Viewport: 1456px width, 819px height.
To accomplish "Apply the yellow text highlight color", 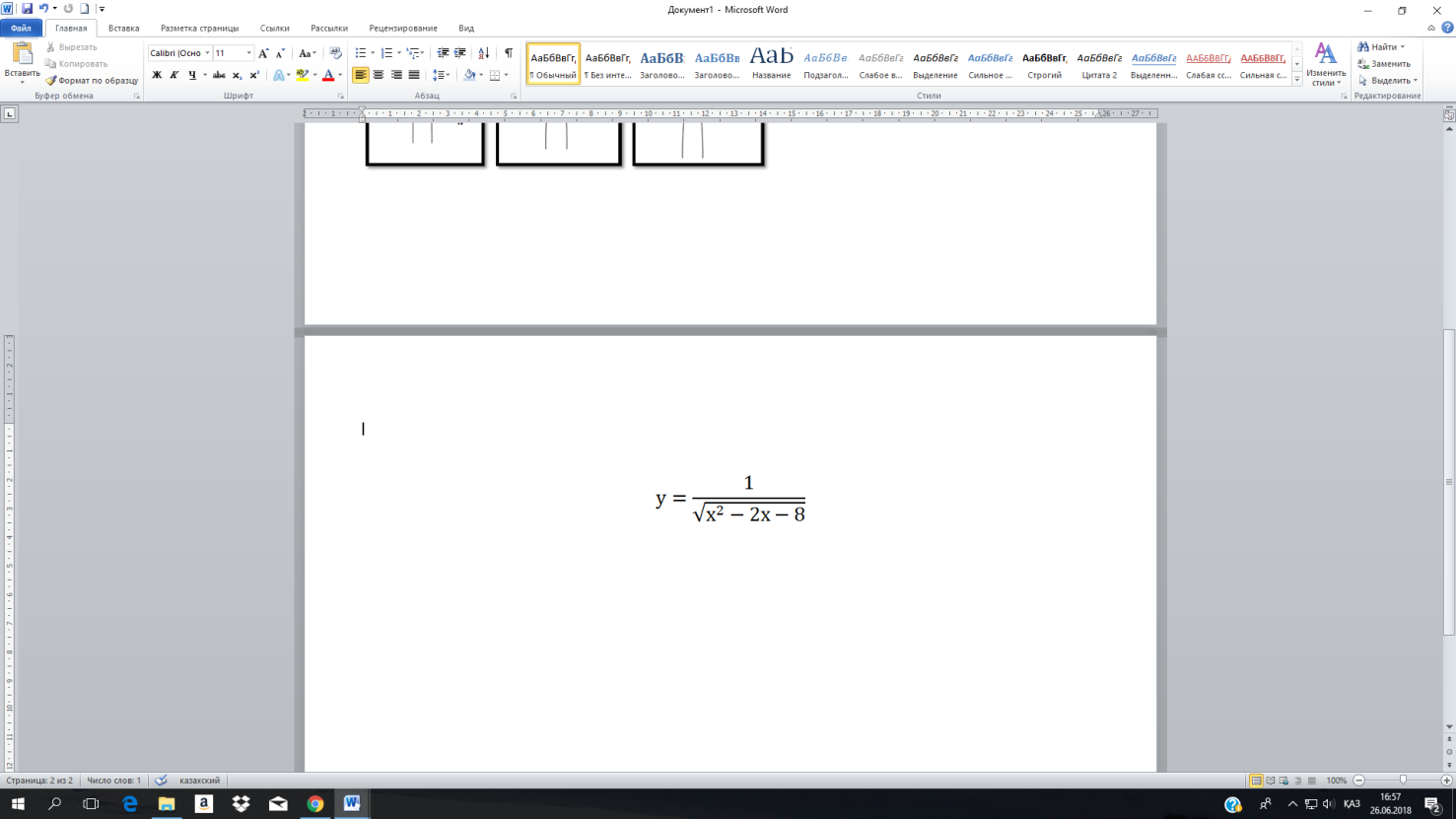I will (302, 75).
